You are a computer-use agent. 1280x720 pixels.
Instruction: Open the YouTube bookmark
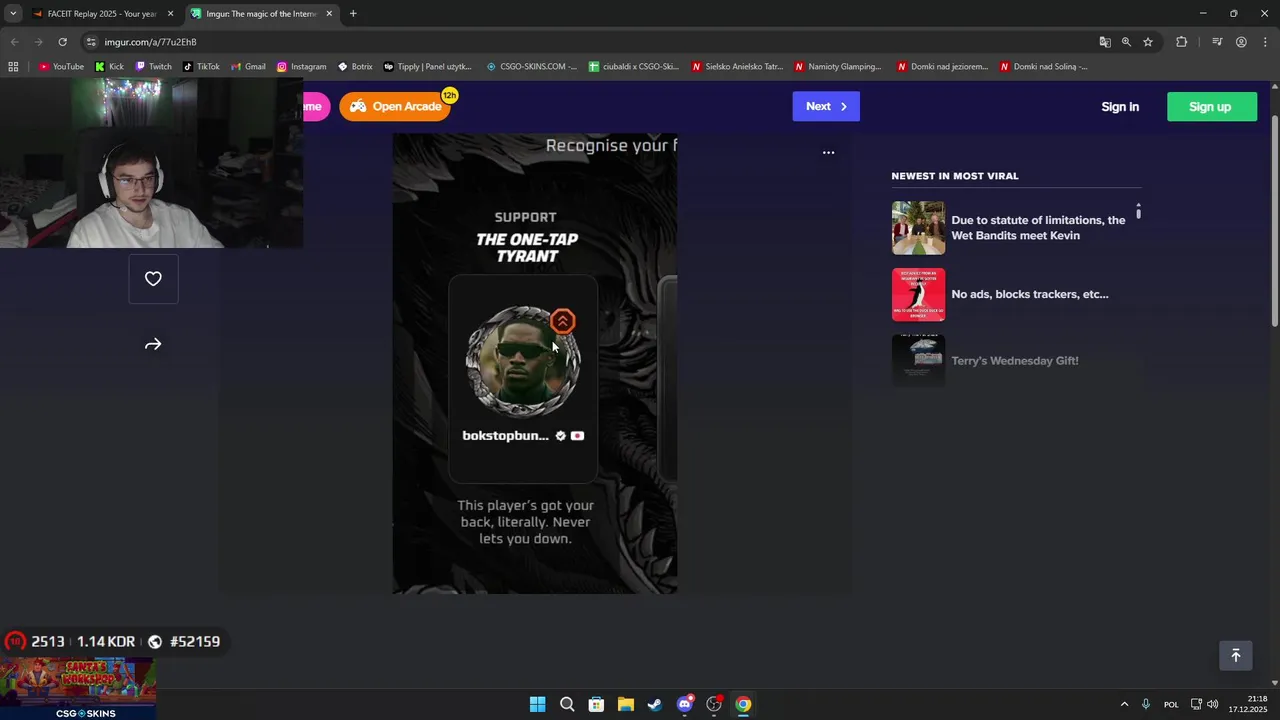(61, 67)
